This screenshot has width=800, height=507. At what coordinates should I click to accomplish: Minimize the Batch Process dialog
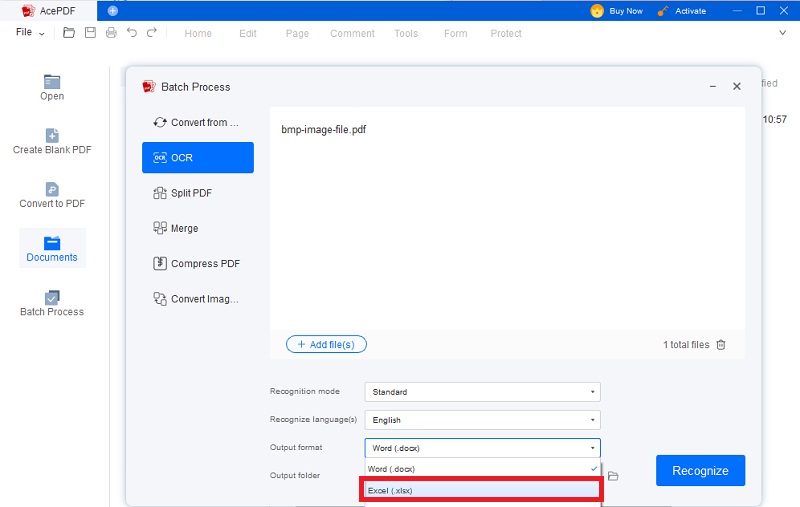[713, 87]
